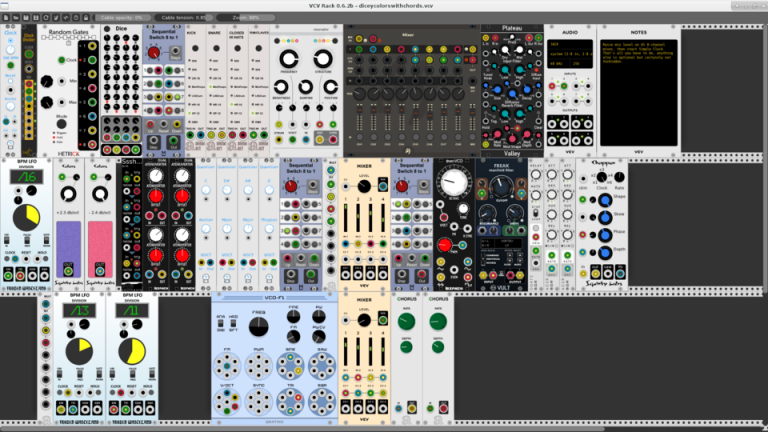Adjust channel 1 fader on middle-row MIXER
The height and width of the screenshot is (432, 768).
pyautogui.click(x=346, y=218)
